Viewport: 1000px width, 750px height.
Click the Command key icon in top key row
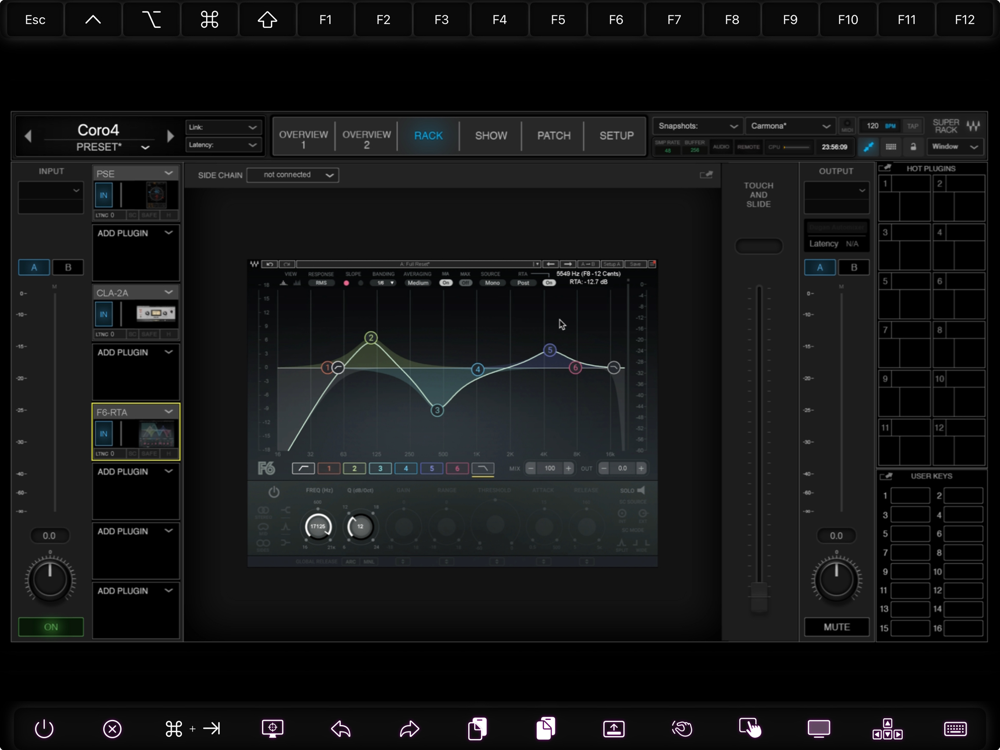coord(209,20)
